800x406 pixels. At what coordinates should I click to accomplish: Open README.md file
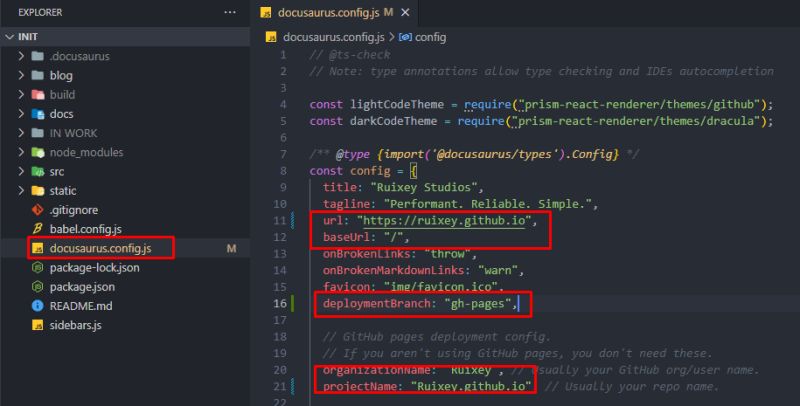81,306
